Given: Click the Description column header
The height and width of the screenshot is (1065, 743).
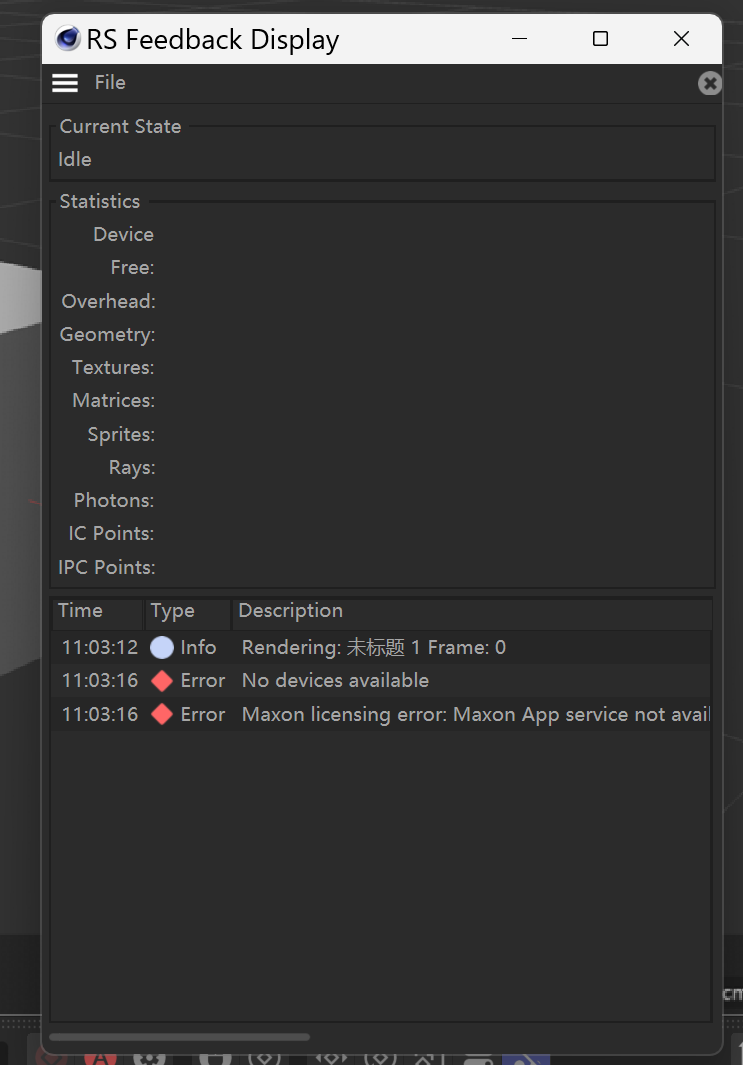Looking at the screenshot, I should [x=290, y=611].
